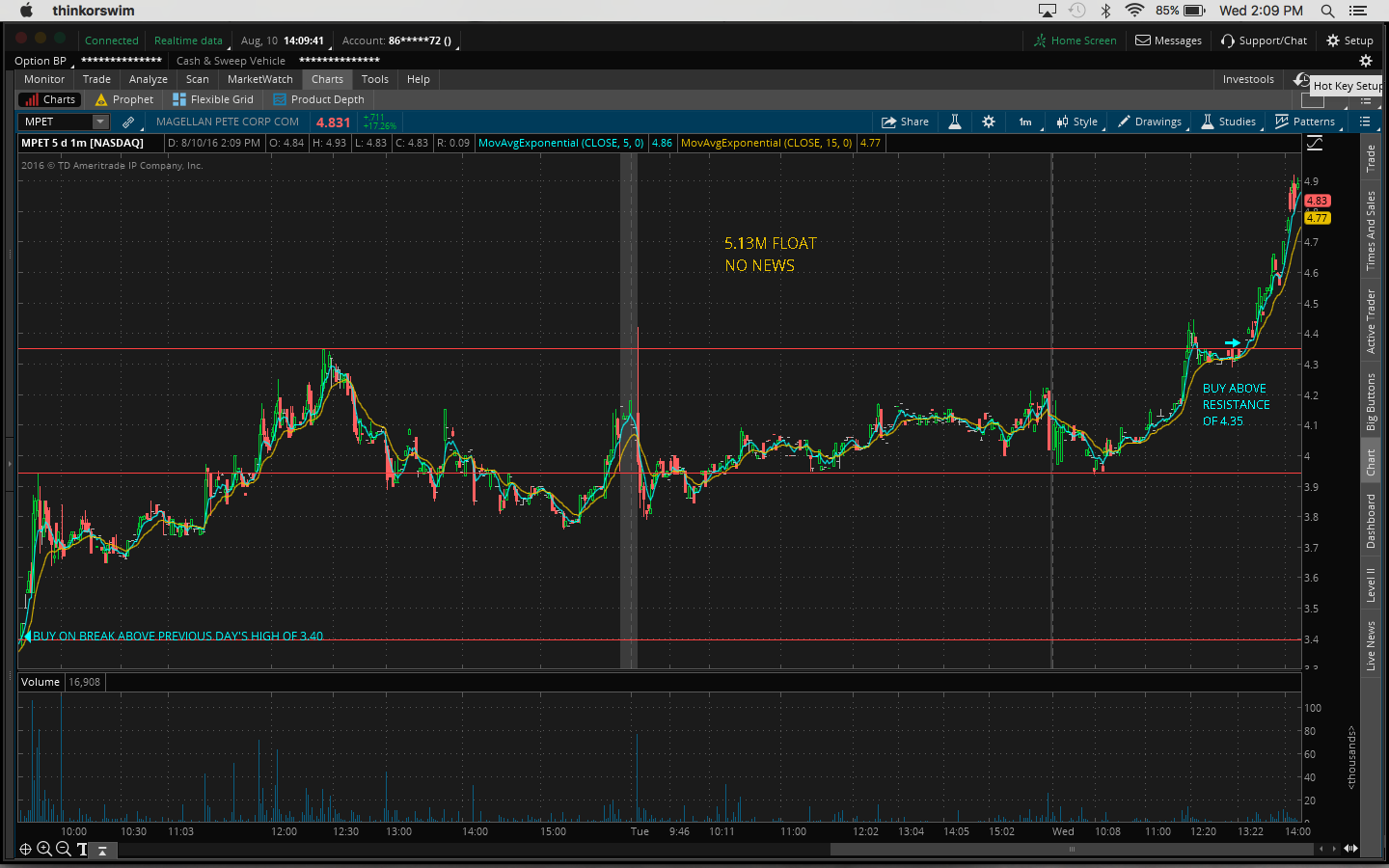Open Messages
The height and width of the screenshot is (868, 1389).
pyautogui.click(x=1168, y=41)
